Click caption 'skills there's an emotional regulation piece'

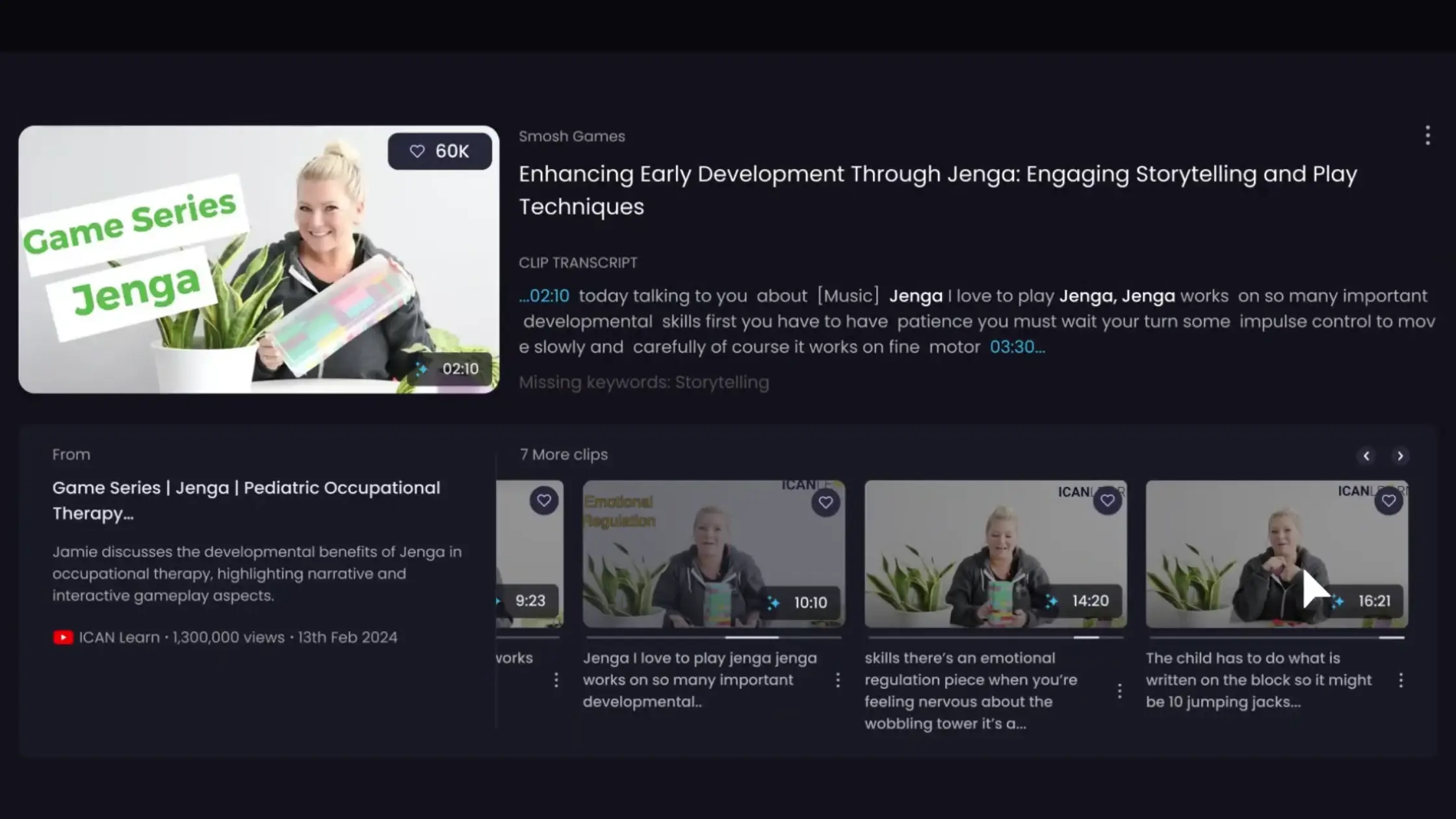[x=971, y=691]
